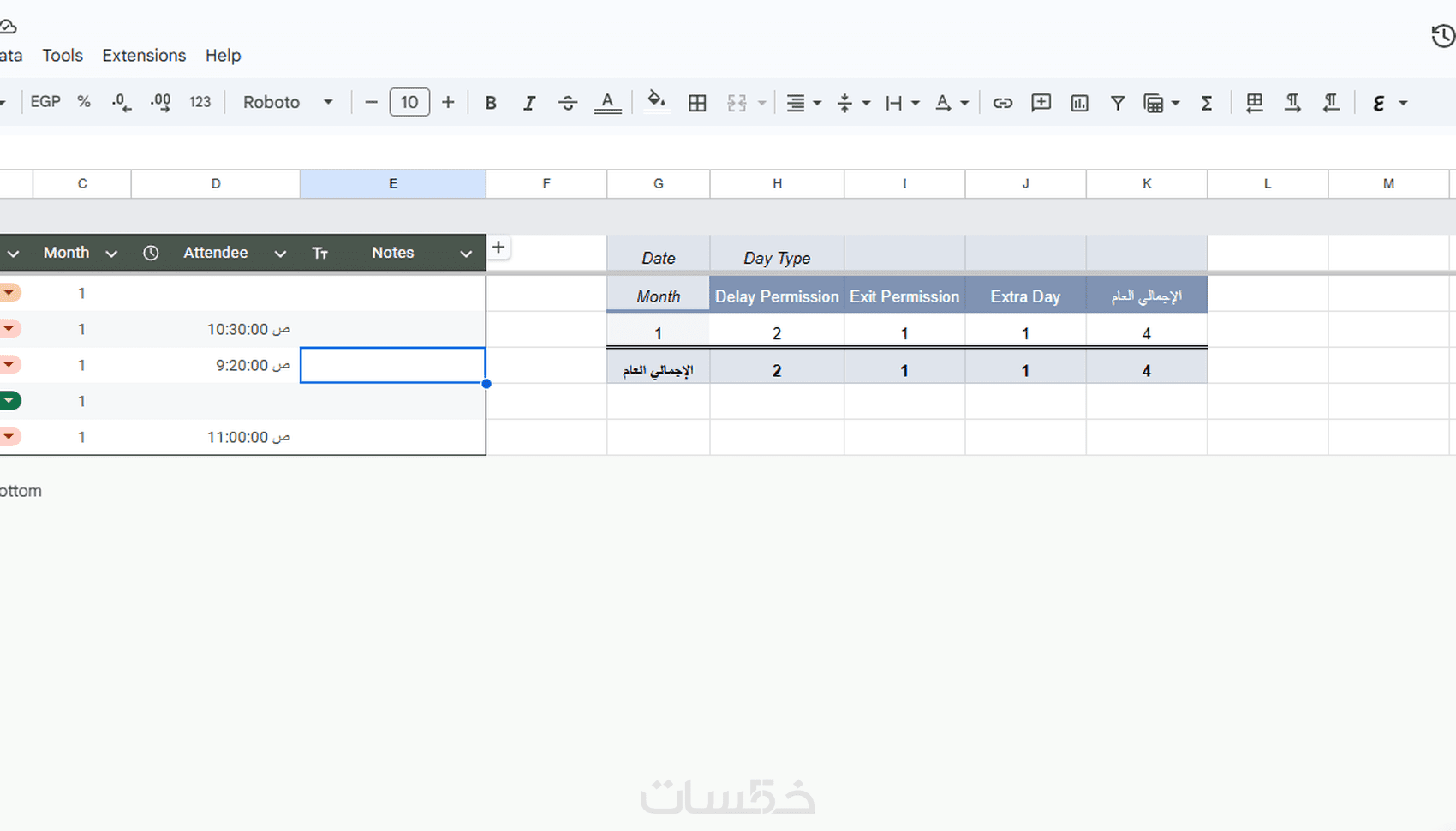Screen dimensions: 1456x831
Task: Toggle italic formatting
Action: (529, 103)
